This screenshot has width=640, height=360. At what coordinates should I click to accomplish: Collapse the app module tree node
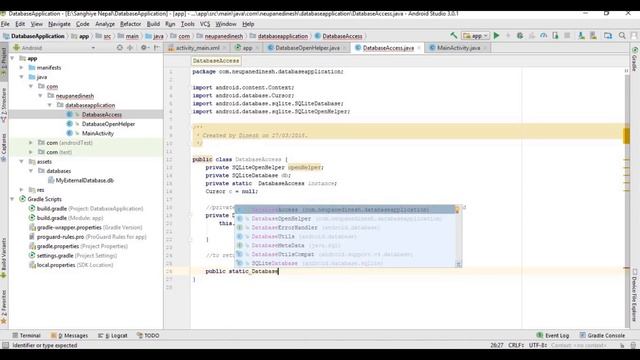[12, 58]
